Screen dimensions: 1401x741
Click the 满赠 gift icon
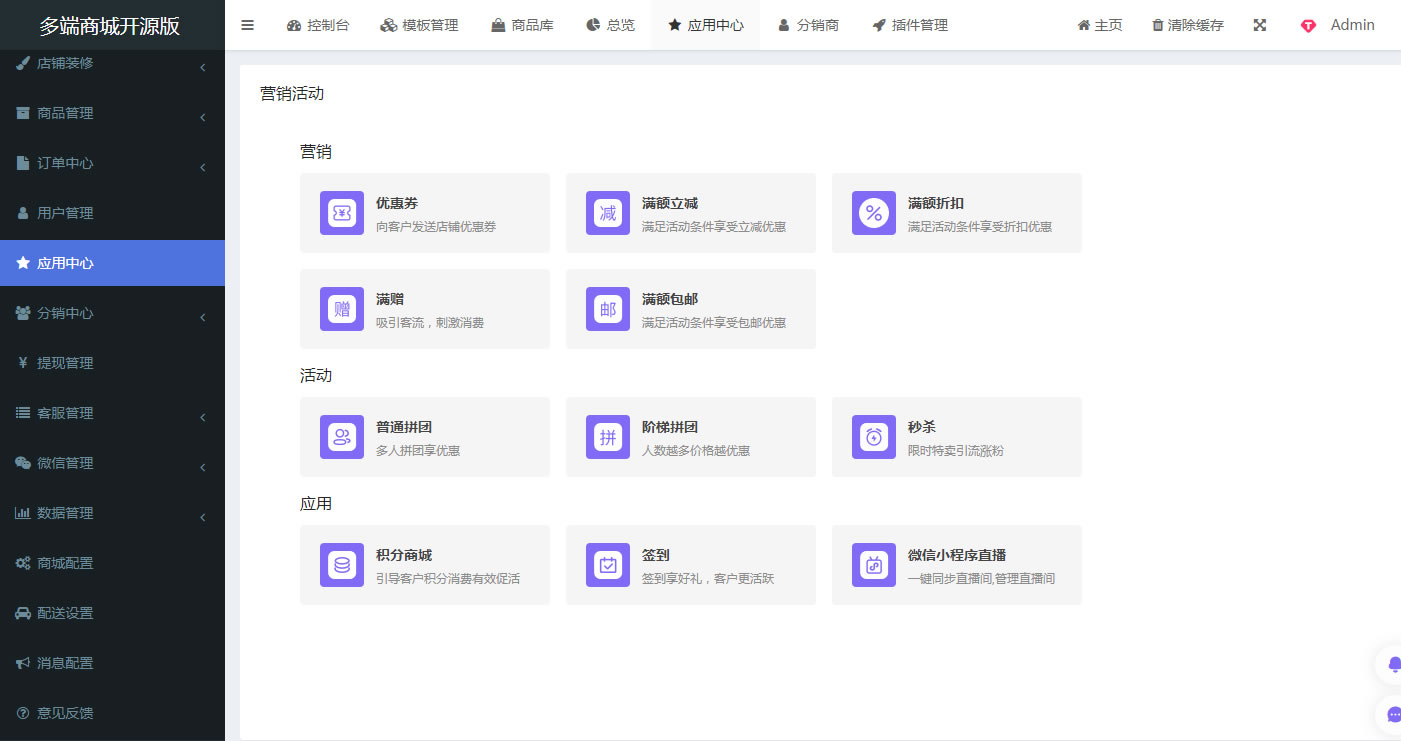click(342, 309)
